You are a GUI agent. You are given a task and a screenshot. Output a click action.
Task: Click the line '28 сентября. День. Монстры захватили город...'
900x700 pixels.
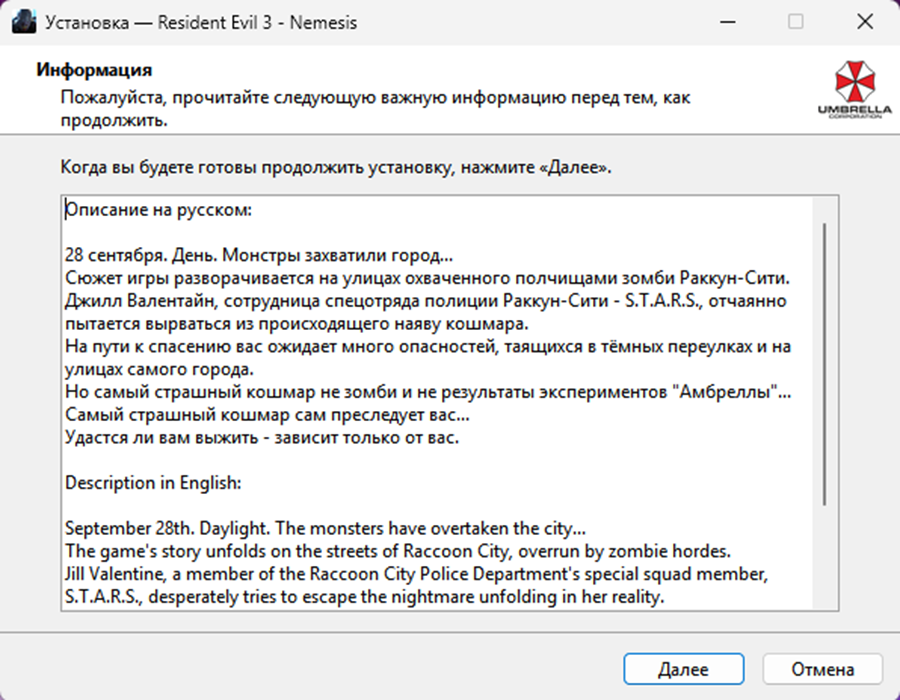pyautogui.click(x=259, y=255)
